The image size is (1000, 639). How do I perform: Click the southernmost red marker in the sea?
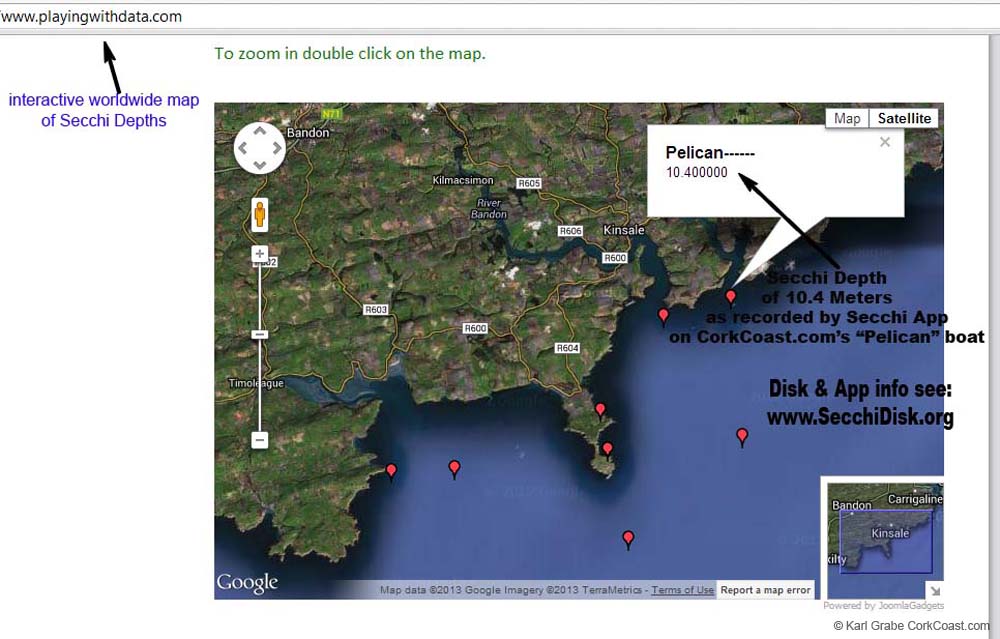[628, 539]
